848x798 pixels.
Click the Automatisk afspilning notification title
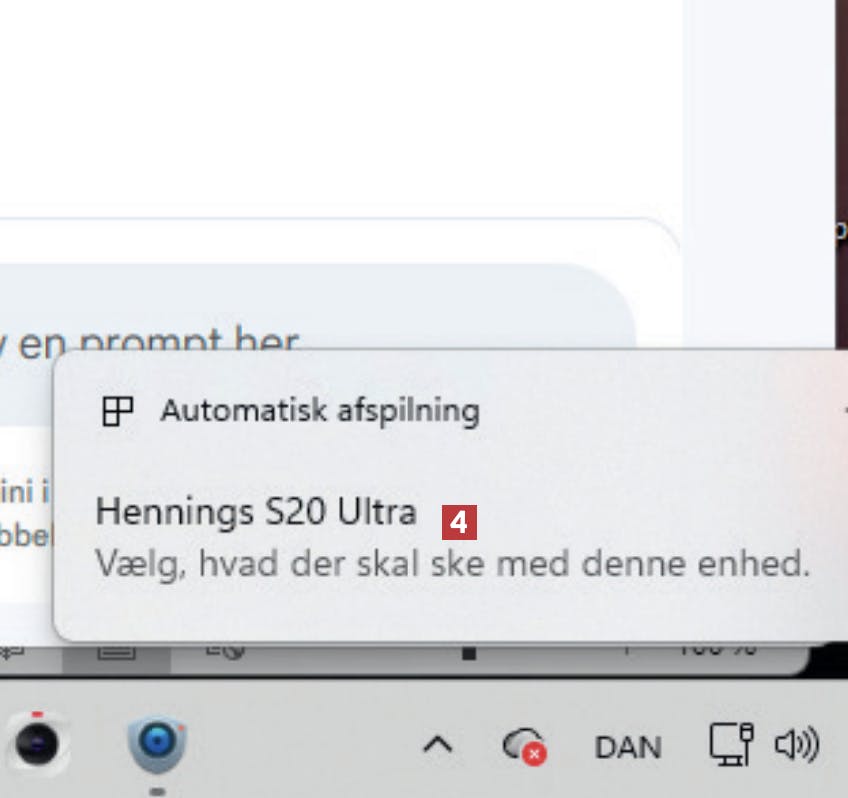coord(320,410)
